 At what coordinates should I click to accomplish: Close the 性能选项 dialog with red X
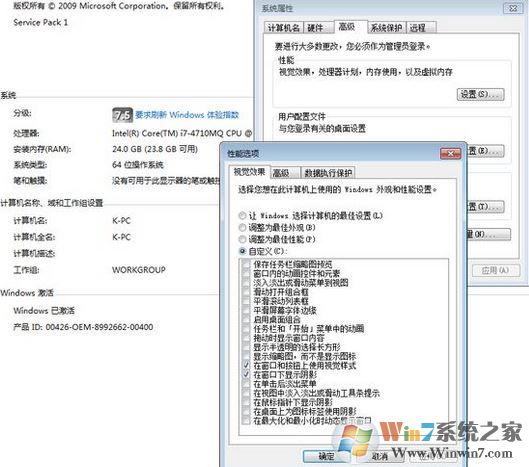point(451,154)
